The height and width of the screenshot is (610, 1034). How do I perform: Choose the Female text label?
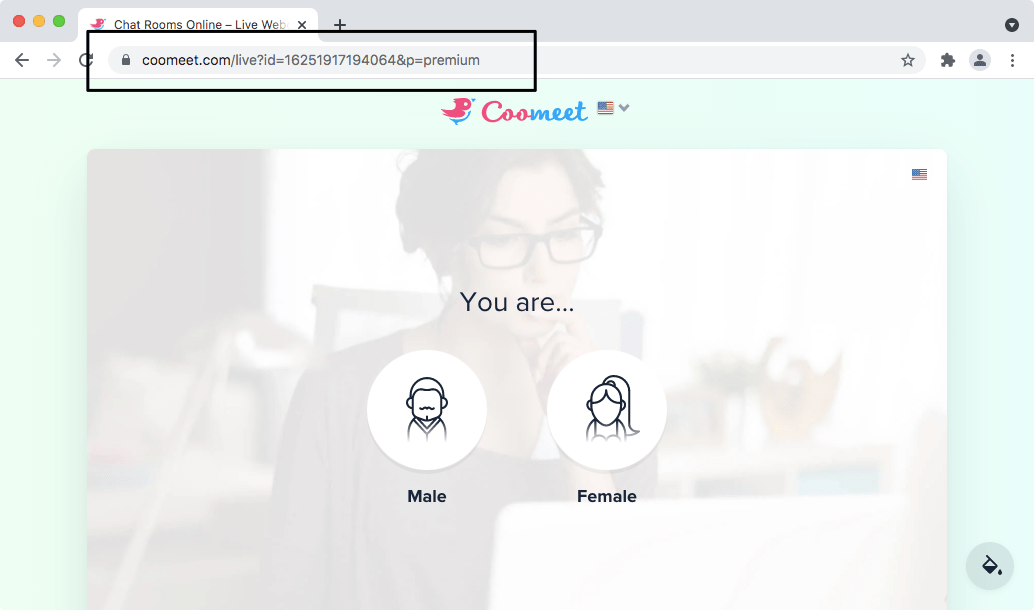tap(607, 496)
